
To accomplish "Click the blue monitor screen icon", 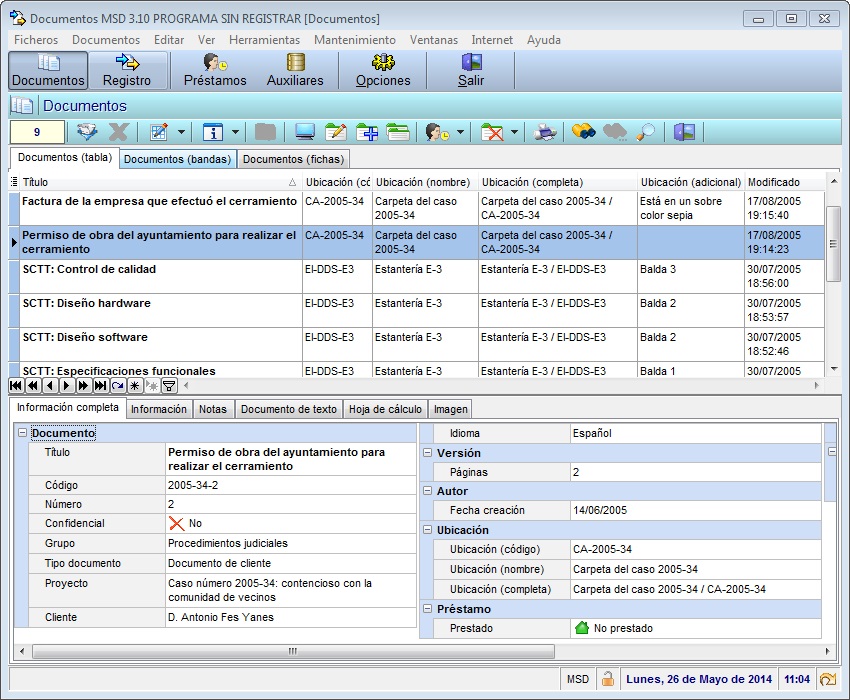I will (x=305, y=132).
